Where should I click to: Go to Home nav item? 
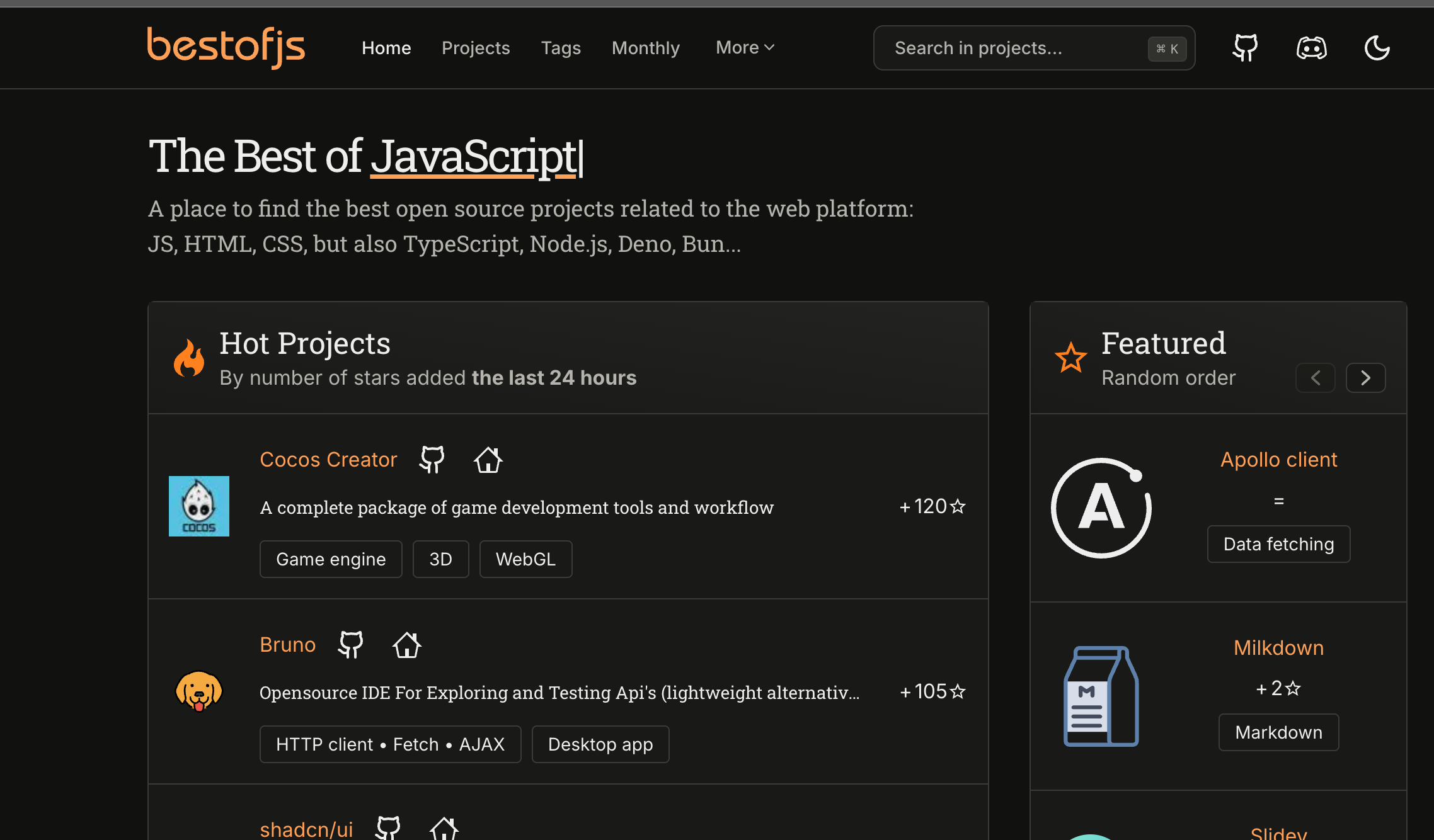(386, 48)
